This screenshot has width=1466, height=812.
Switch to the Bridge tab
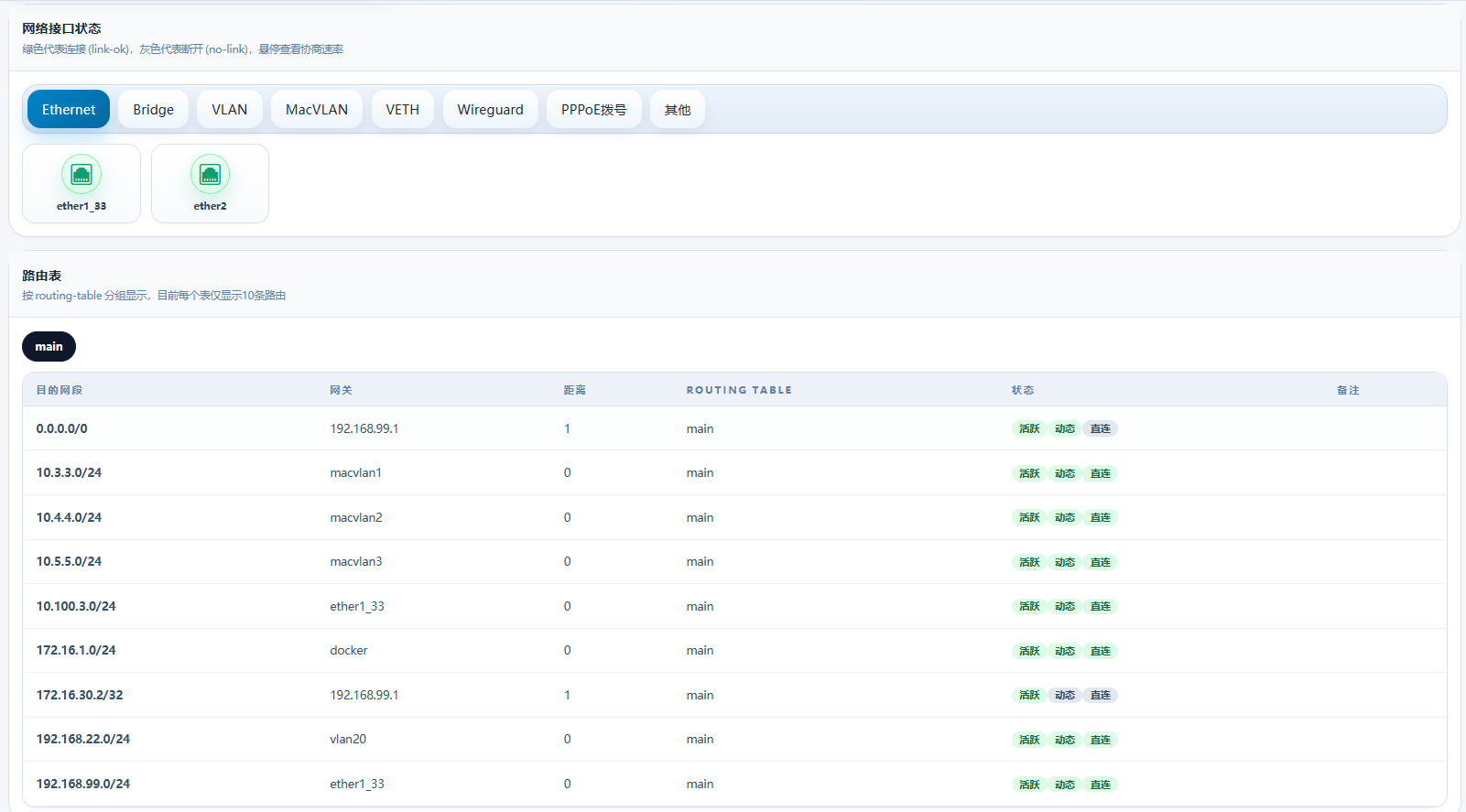click(153, 110)
